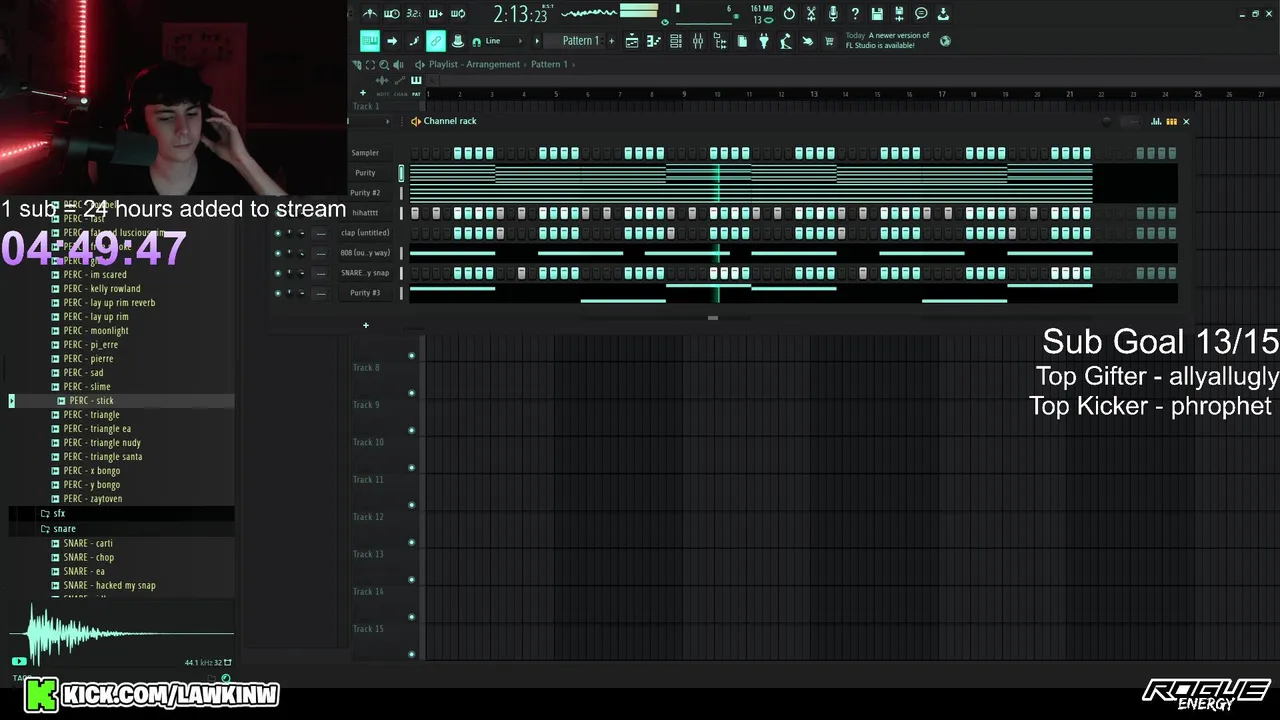This screenshot has width=1280, height=720.
Task: Select the Purity channel button
Action: (365, 173)
